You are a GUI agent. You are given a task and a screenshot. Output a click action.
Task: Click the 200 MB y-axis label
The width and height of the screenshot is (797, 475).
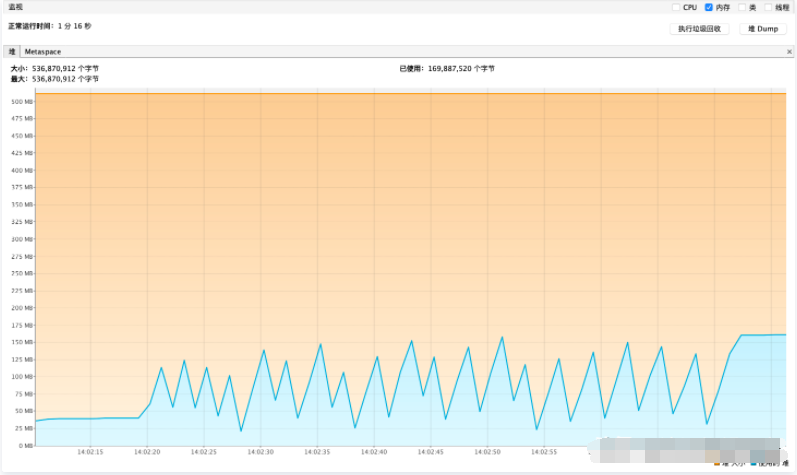[22, 308]
